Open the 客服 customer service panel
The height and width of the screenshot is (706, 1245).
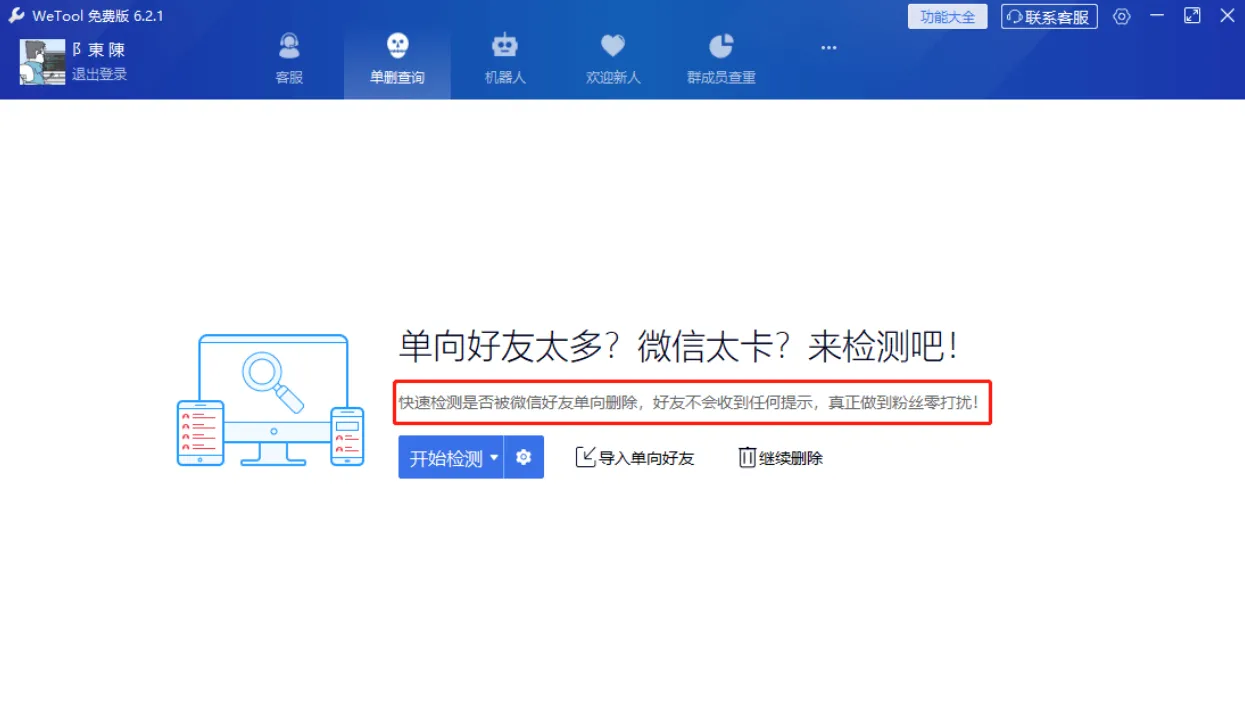click(x=289, y=57)
